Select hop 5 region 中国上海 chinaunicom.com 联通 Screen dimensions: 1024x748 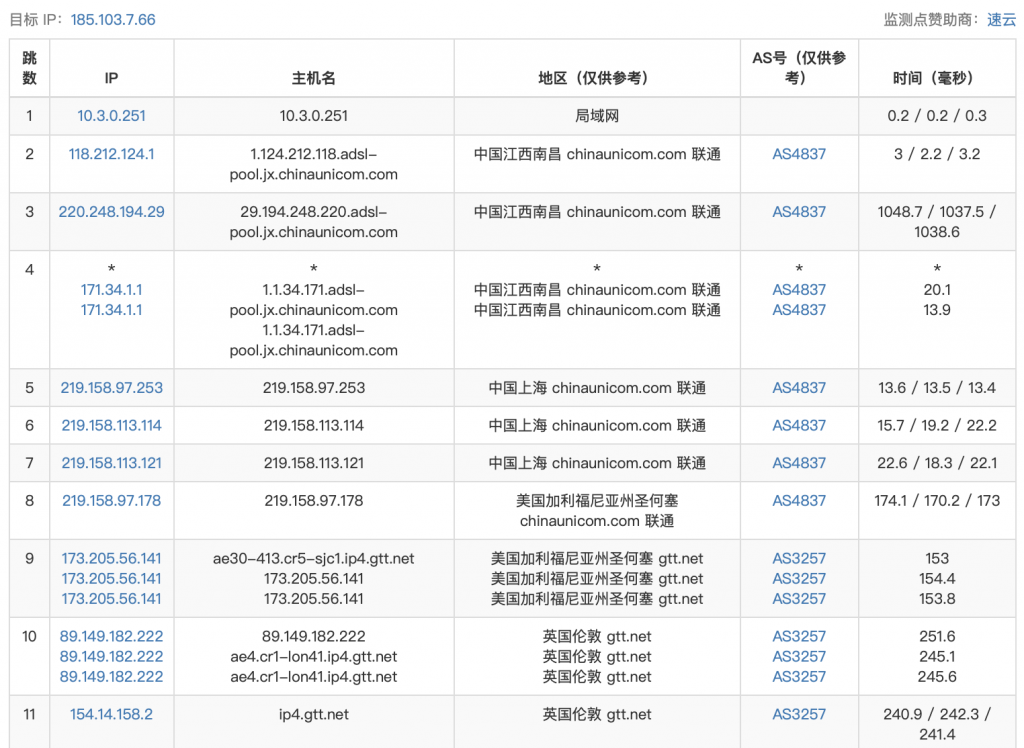click(597, 387)
